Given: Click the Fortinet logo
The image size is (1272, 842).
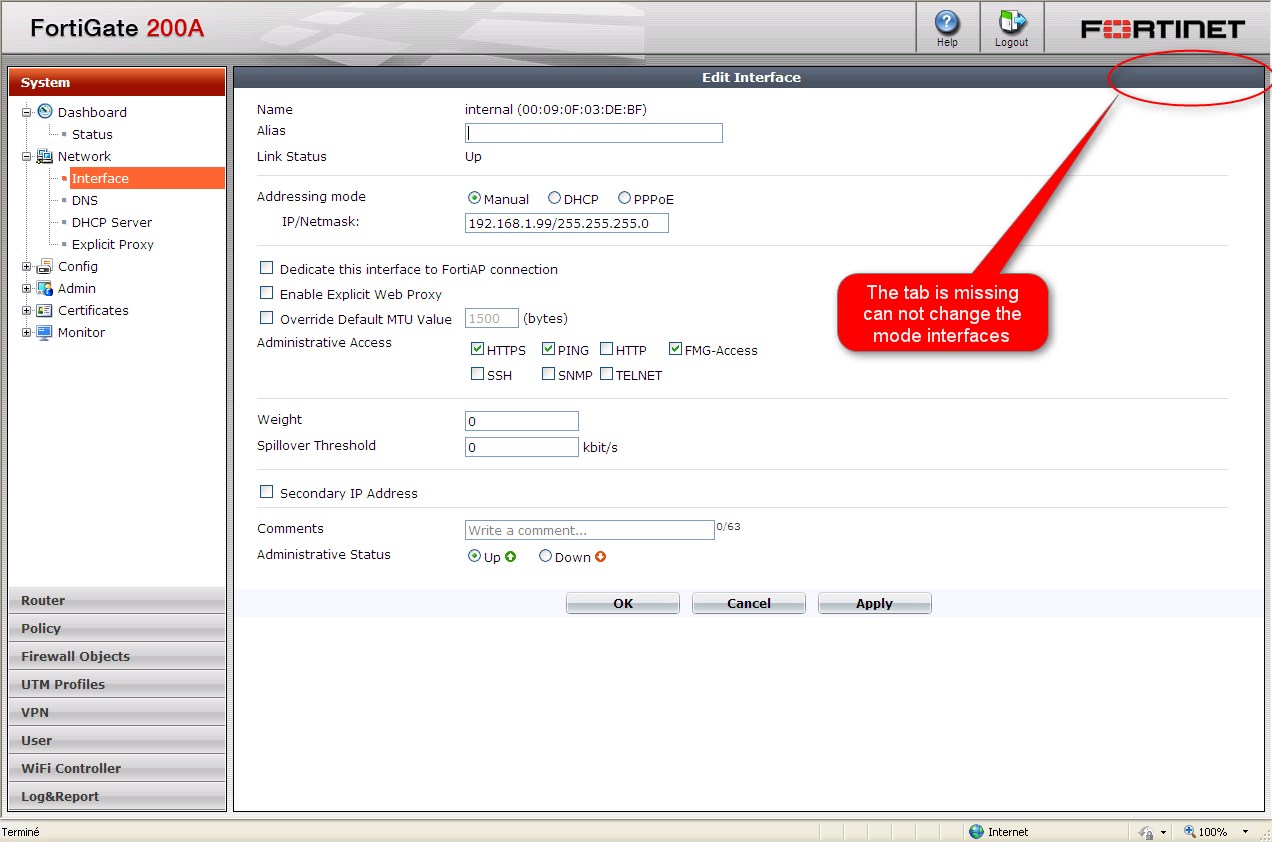Looking at the screenshot, I should [1163, 28].
